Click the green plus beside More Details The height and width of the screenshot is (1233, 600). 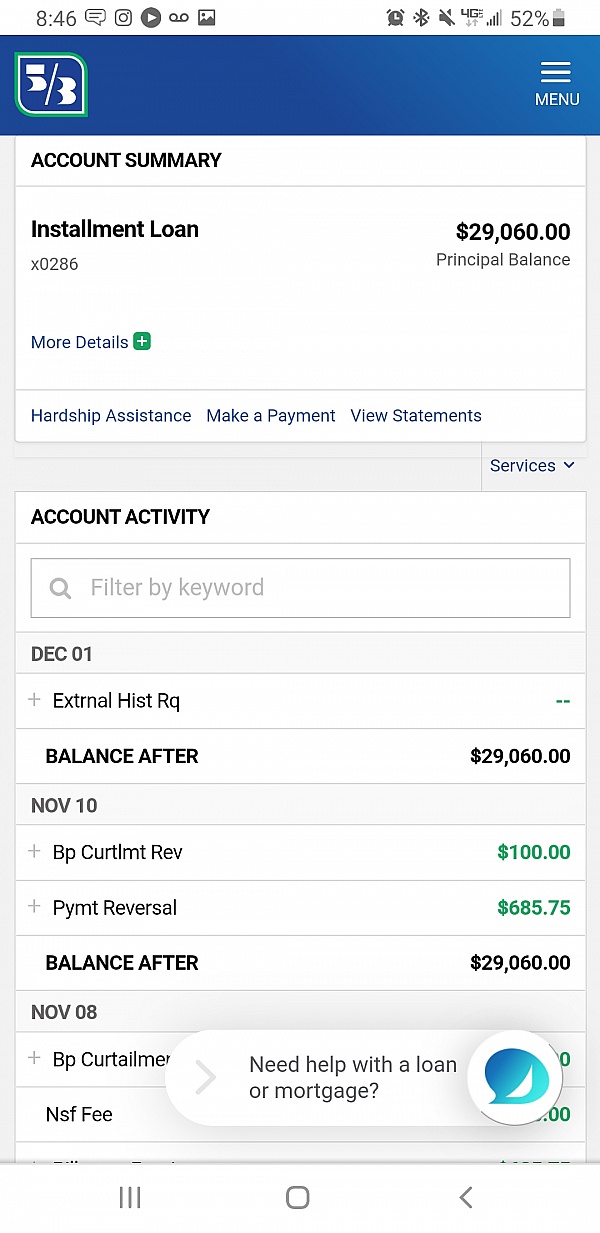click(x=142, y=342)
